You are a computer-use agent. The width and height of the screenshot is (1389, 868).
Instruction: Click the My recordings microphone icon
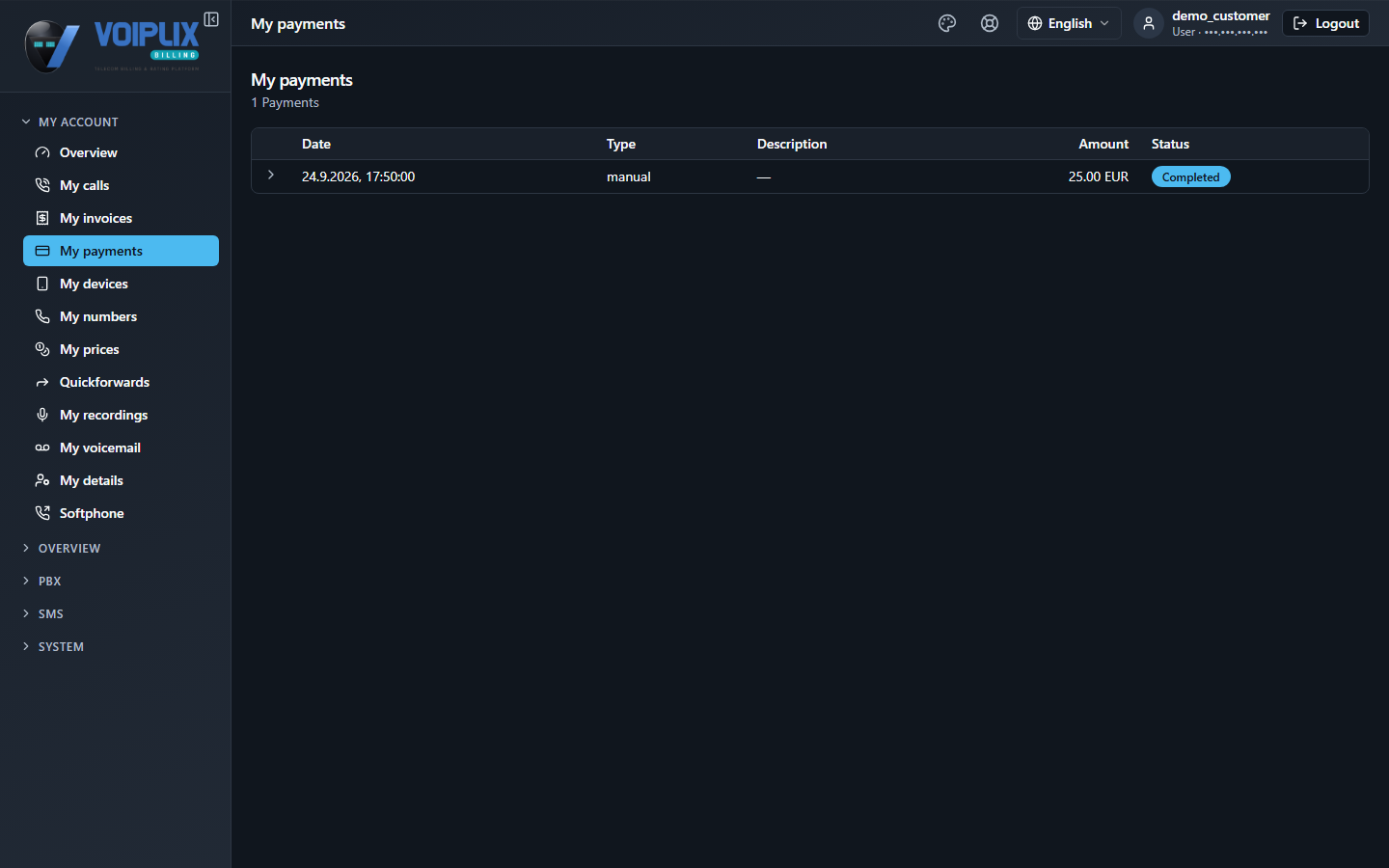[42, 415]
